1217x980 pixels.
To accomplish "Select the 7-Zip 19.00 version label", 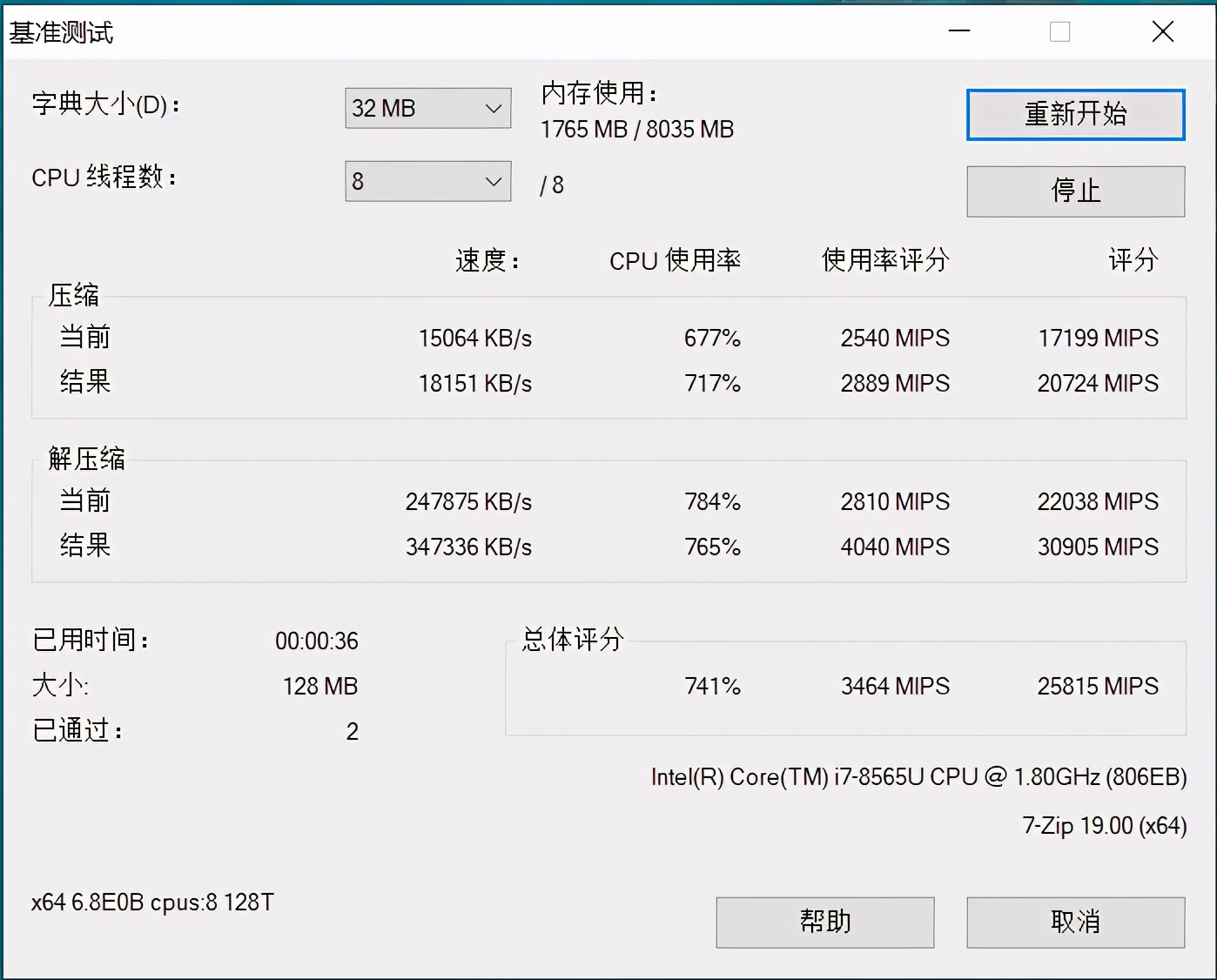I will pyautogui.click(x=1104, y=825).
